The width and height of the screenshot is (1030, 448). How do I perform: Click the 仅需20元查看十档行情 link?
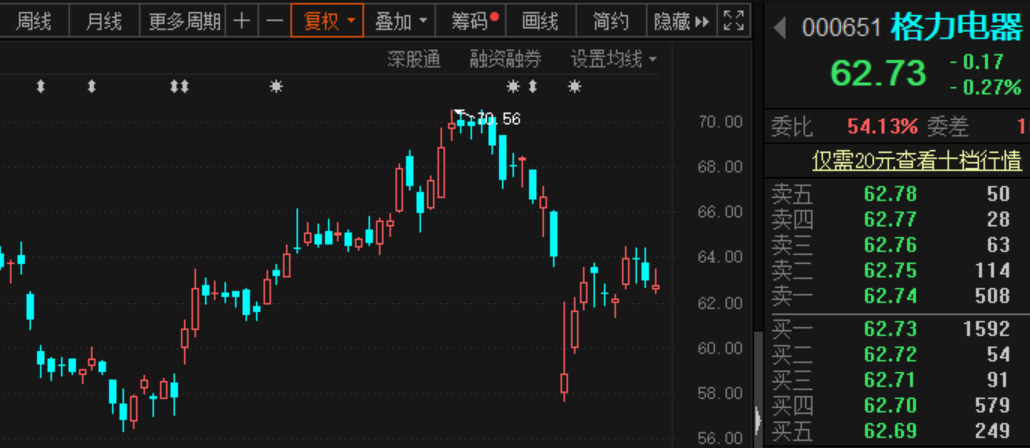917,160
